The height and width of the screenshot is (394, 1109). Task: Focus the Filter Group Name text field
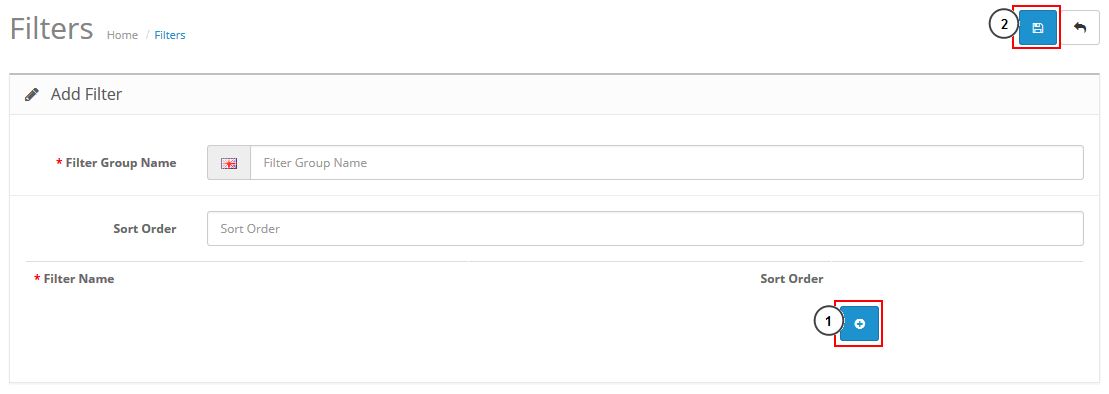pos(666,163)
